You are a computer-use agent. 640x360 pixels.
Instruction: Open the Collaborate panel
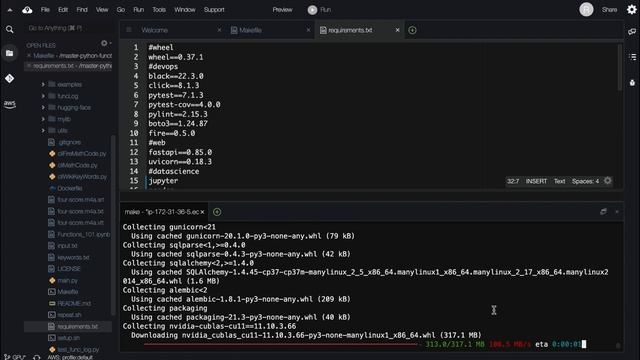point(632,31)
